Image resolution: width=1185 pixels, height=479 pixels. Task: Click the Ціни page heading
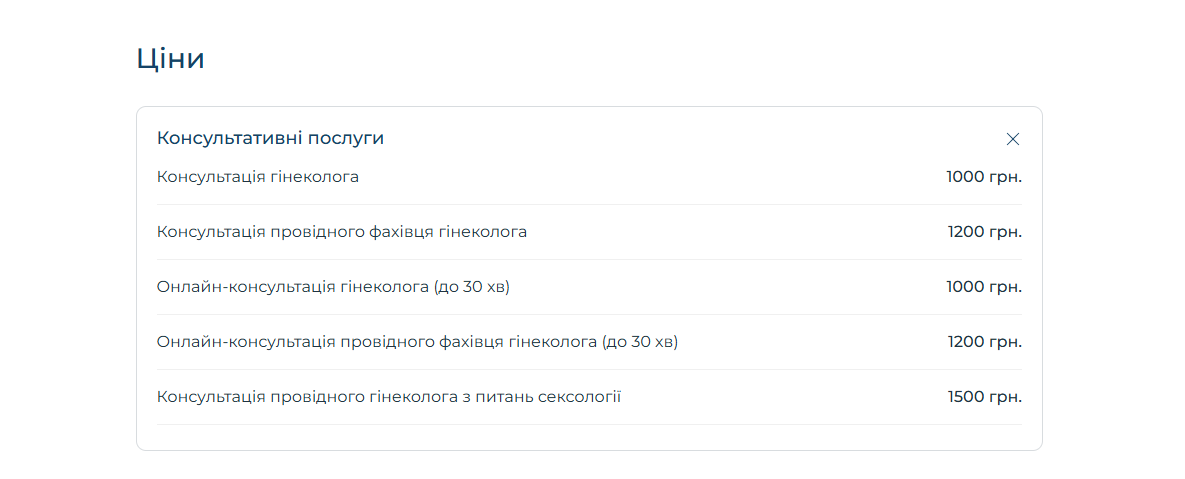pos(170,58)
